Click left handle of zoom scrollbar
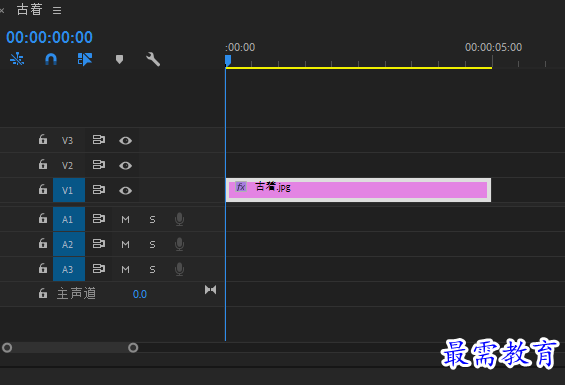565x385 pixels. pos(7,348)
